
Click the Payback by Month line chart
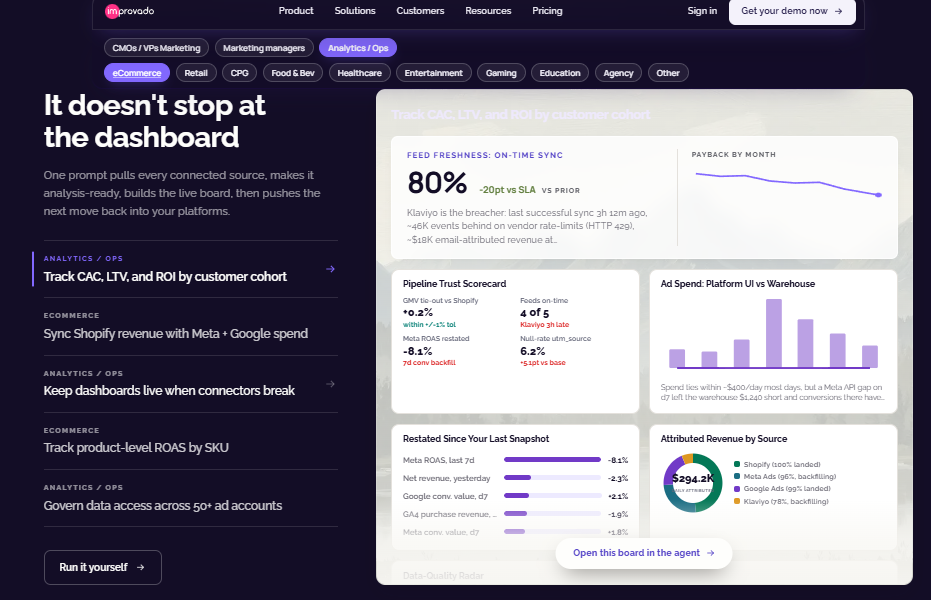(x=788, y=183)
